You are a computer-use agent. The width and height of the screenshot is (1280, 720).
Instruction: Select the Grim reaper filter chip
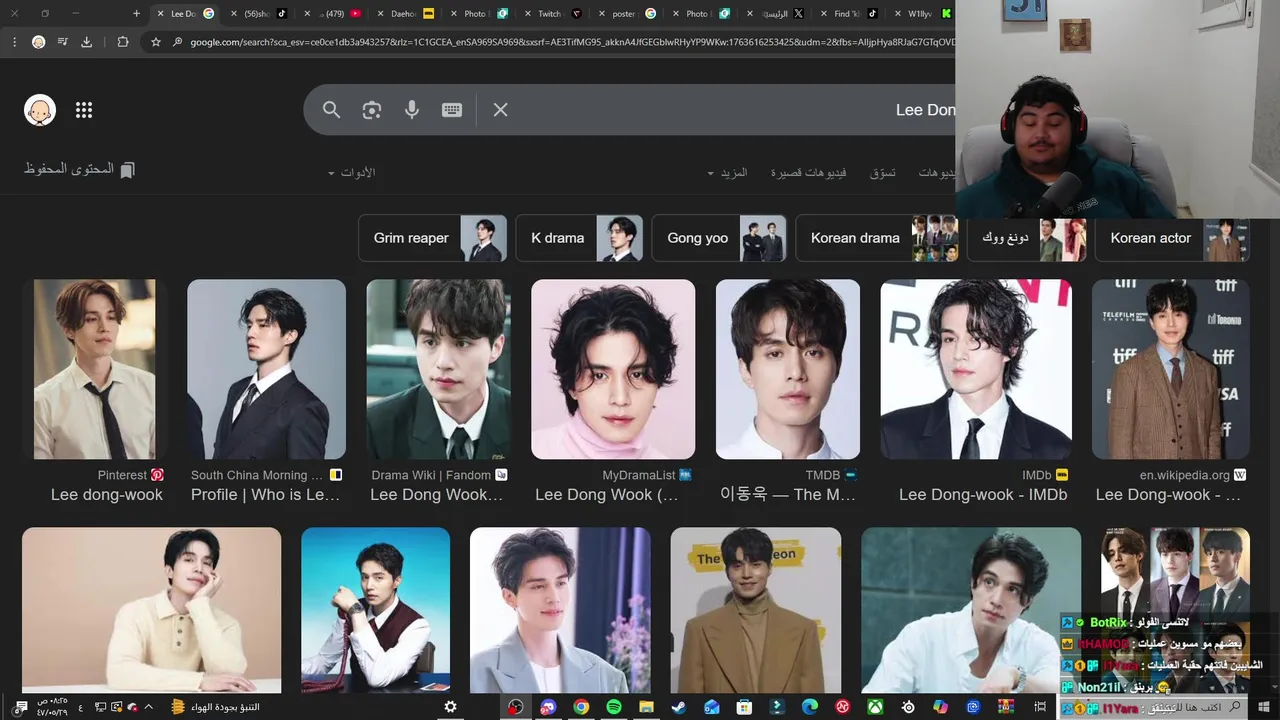(433, 238)
